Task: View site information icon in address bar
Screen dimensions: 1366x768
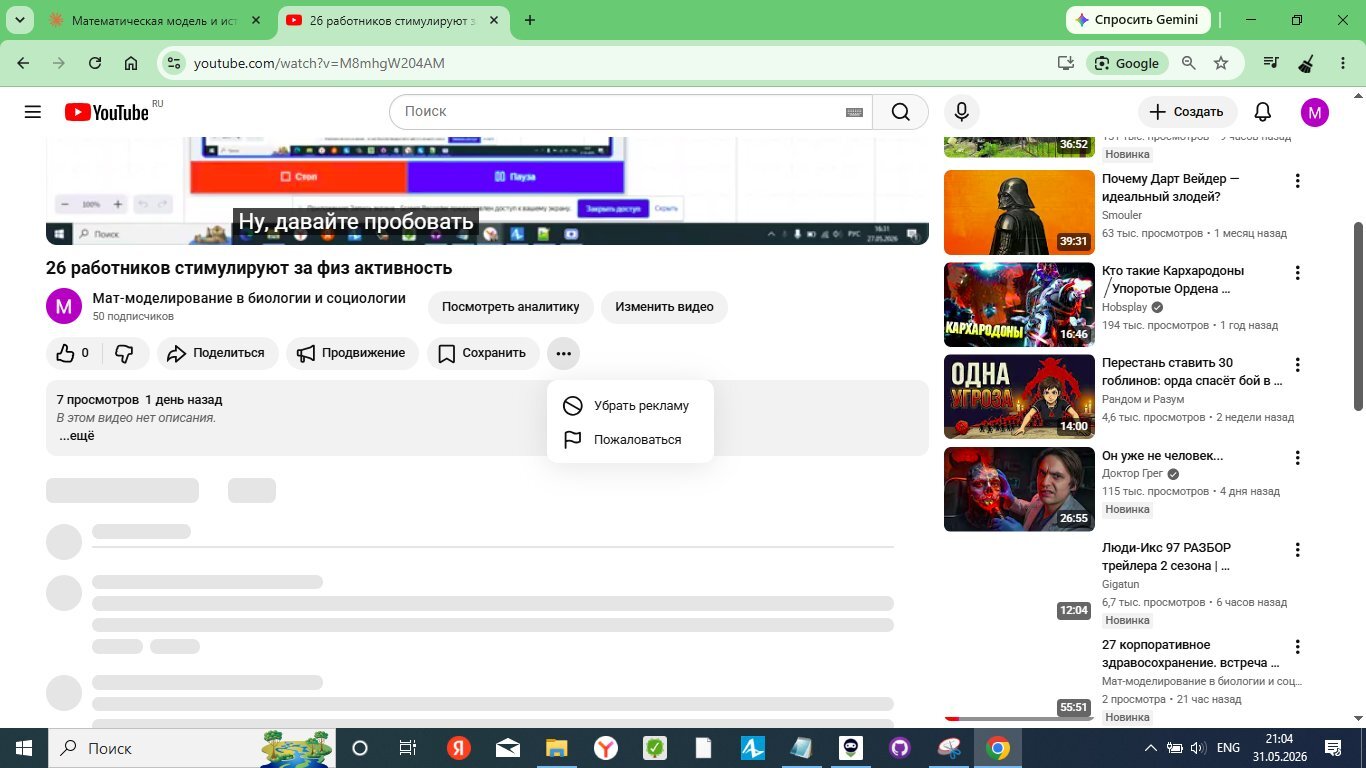Action: pyautogui.click(x=174, y=63)
